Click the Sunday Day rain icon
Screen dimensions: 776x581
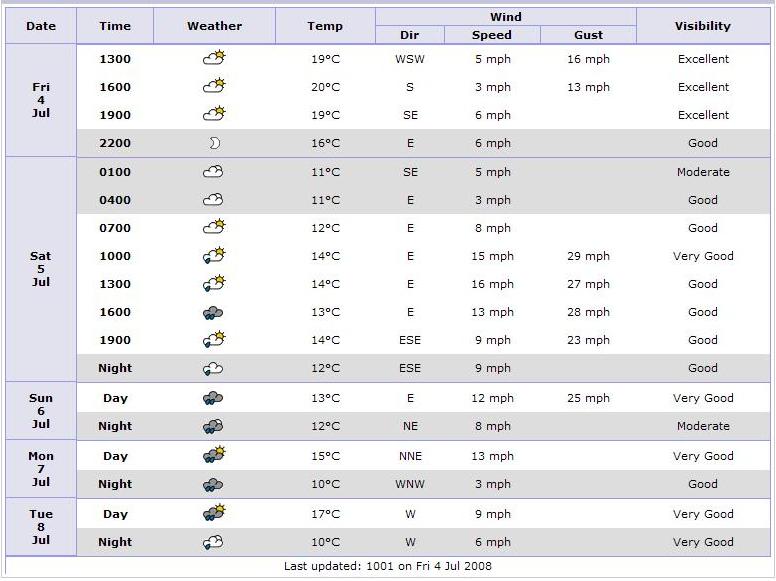click(x=213, y=398)
